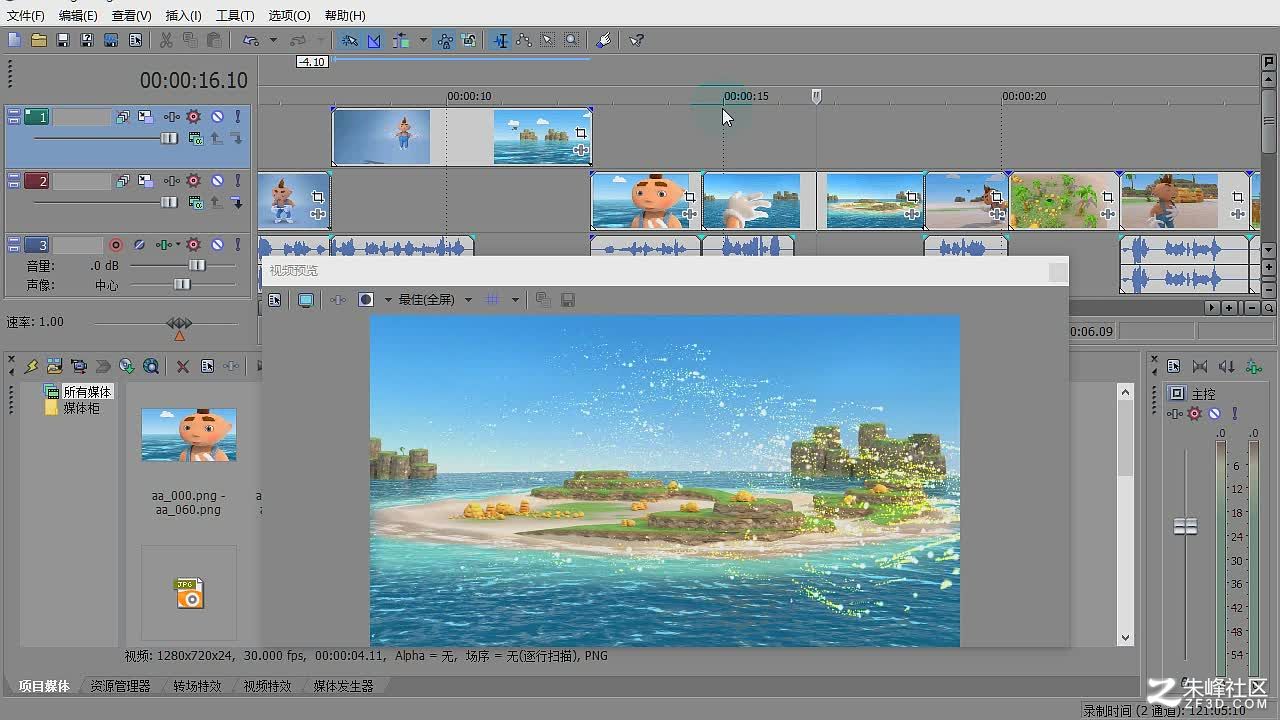The image size is (1280, 720).
Task: Click Import Media icon in project media
Action: point(55,367)
